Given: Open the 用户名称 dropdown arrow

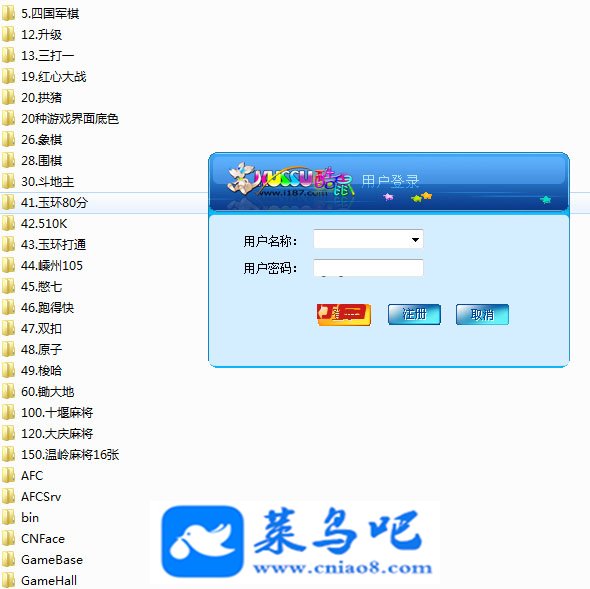Looking at the screenshot, I should 415,239.
